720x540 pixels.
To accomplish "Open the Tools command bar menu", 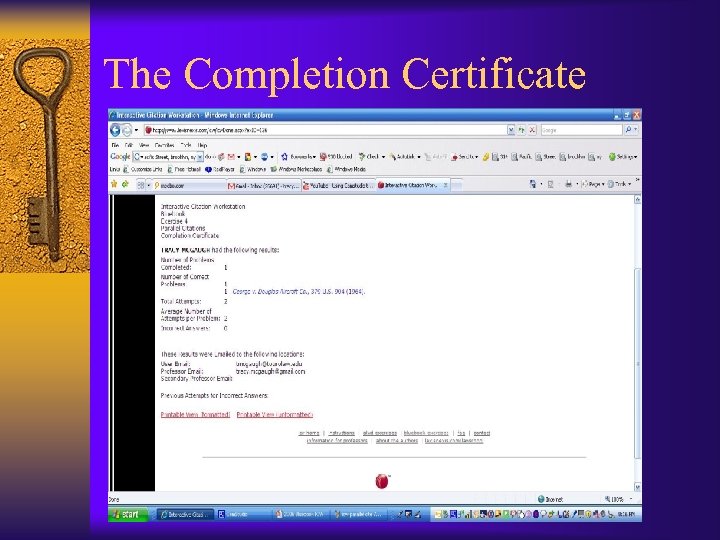I will click(619, 184).
